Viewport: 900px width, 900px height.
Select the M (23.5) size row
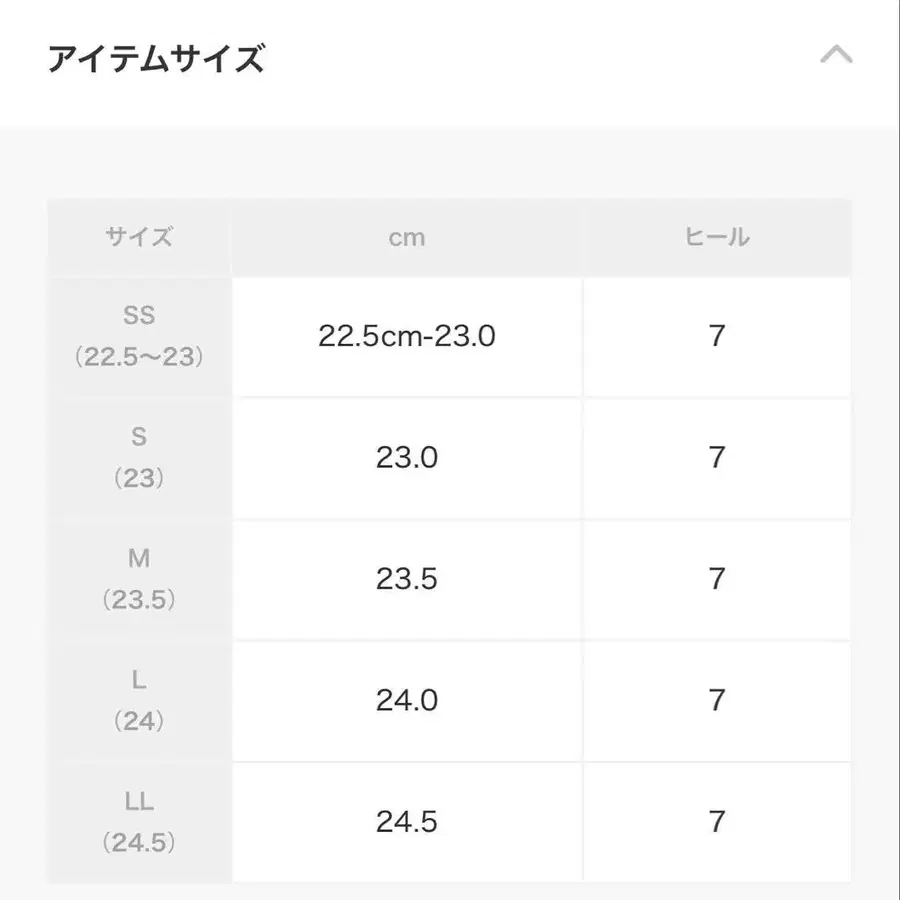(139, 579)
